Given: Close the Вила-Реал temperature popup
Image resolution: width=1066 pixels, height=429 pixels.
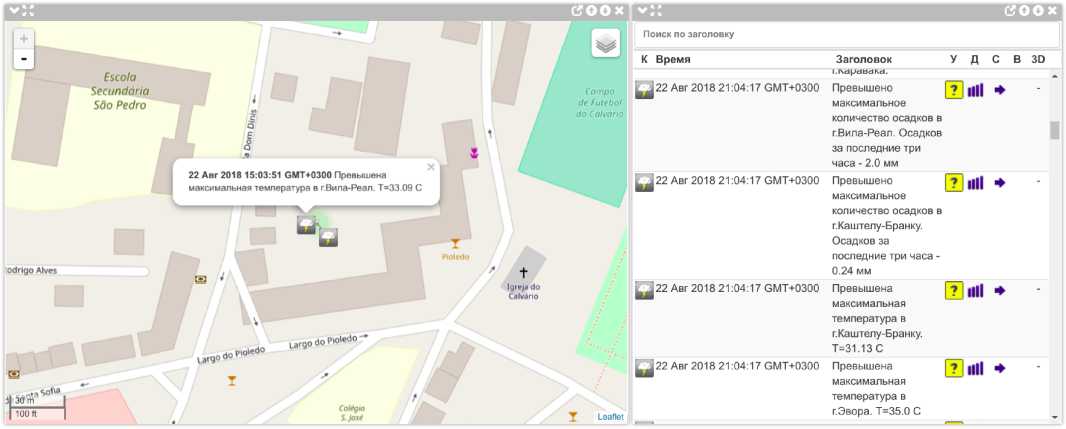Looking at the screenshot, I should tap(431, 168).
